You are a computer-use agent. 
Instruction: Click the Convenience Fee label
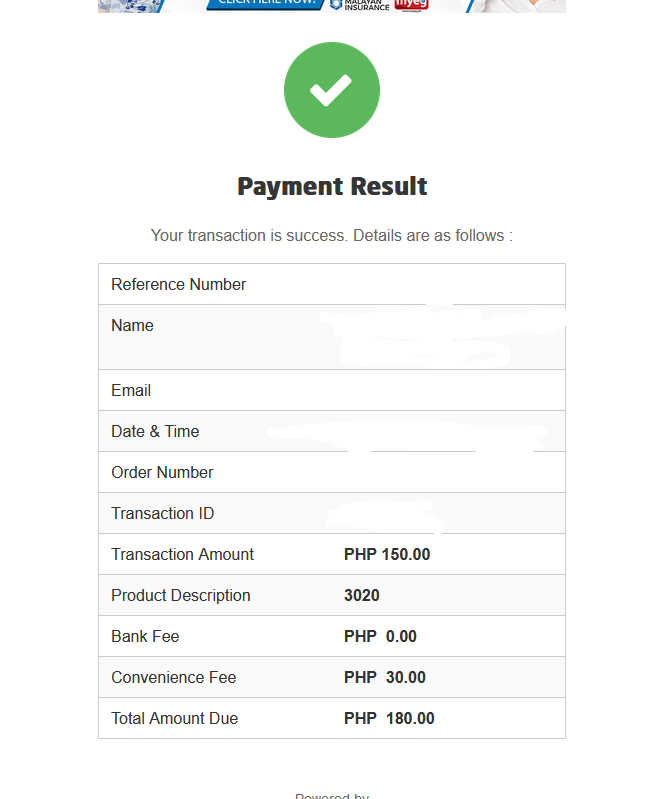(x=173, y=678)
